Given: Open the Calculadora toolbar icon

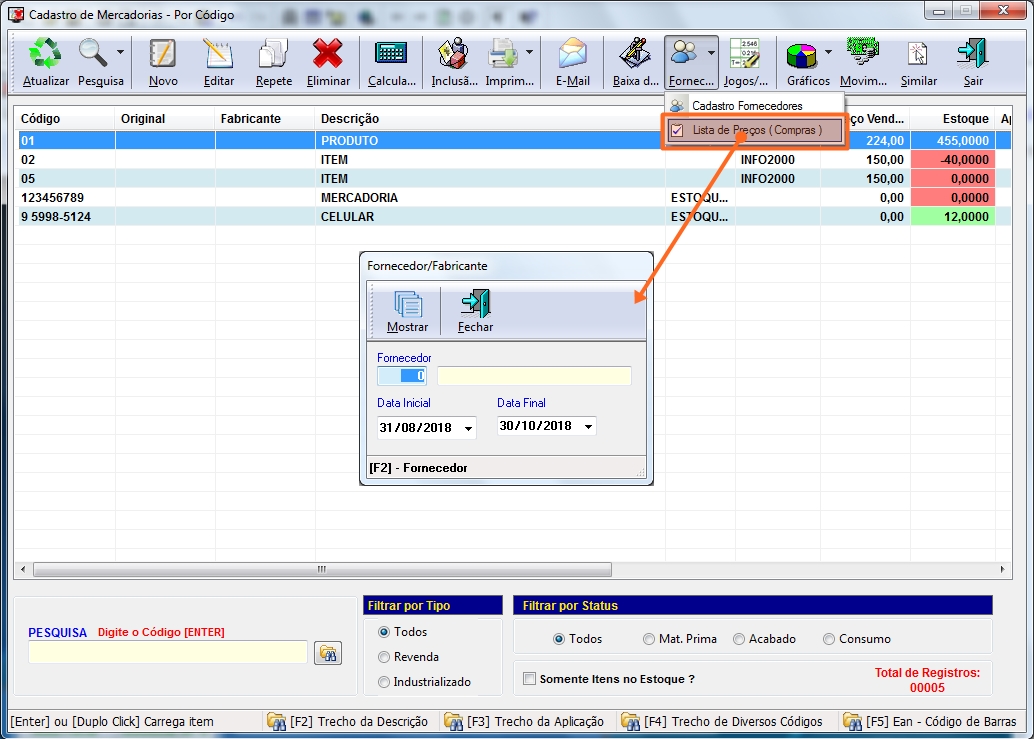Looking at the screenshot, I should [390, 55].
